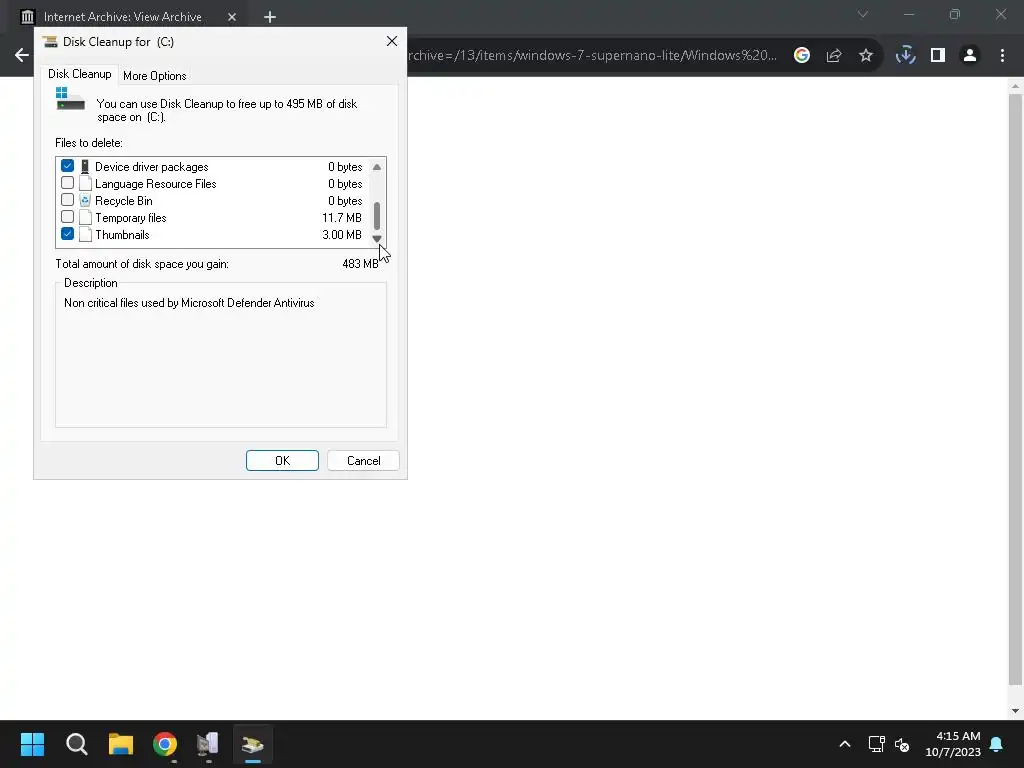Click the Disk Cleanup taskbar icon
Viewport: 1024px width, 768px height.
coord(253,744)
